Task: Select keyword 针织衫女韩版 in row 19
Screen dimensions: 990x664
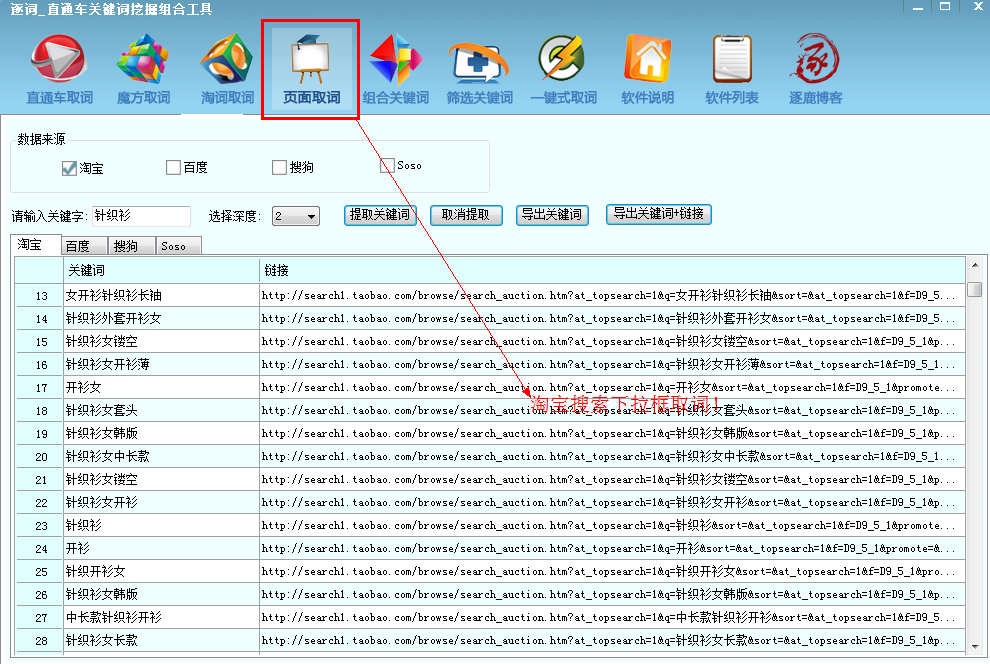Action: (x=162, y=434)
